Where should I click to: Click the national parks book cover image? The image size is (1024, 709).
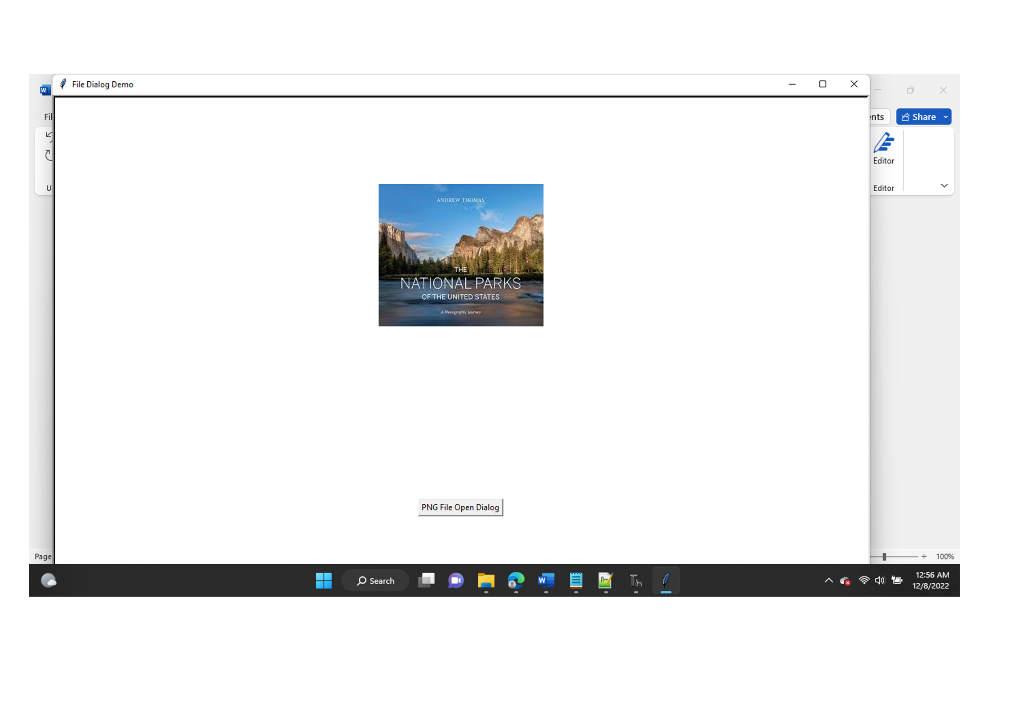[460, 254]
